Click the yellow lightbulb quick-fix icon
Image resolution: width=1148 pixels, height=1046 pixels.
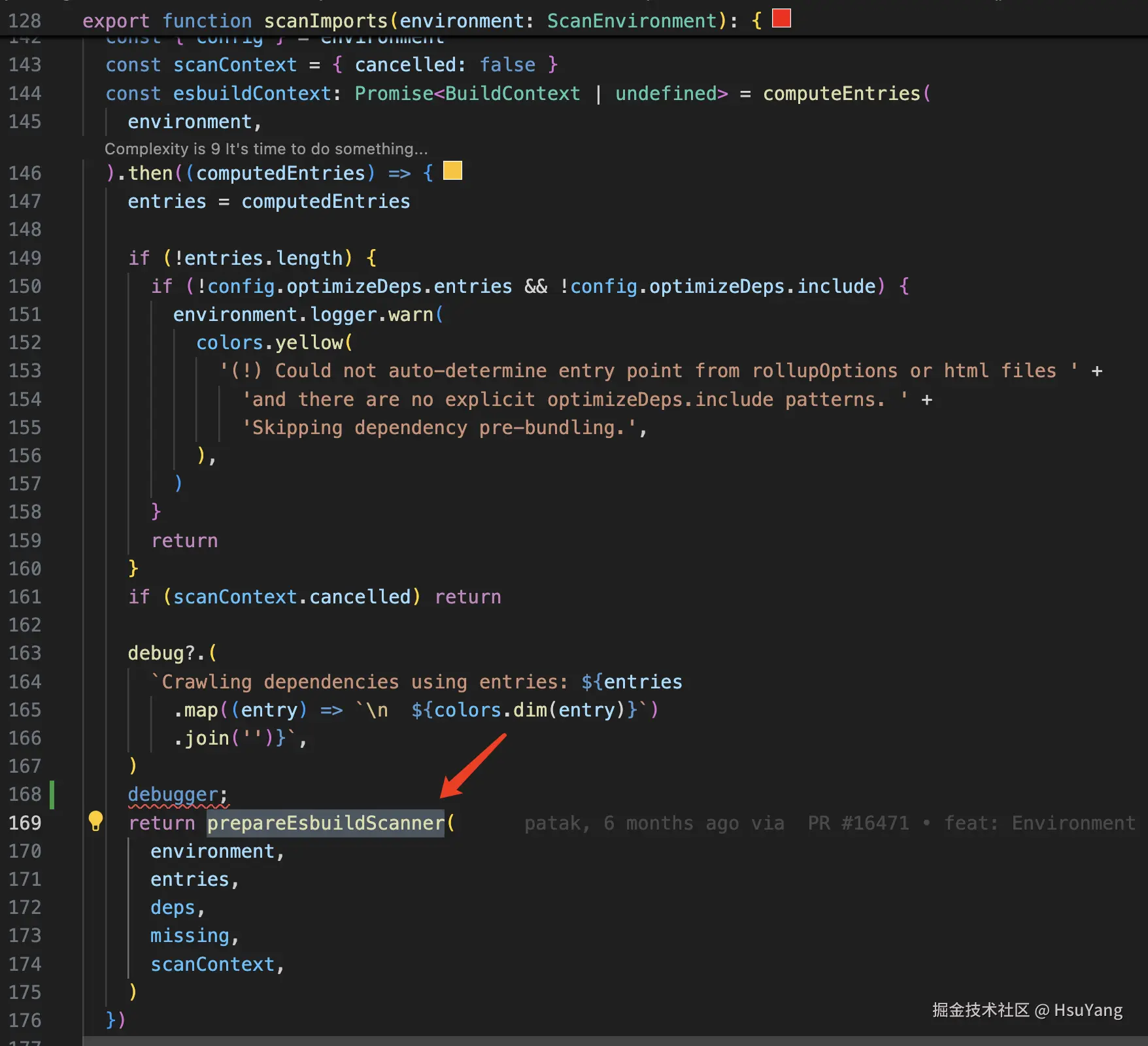(x=95, y=821)
